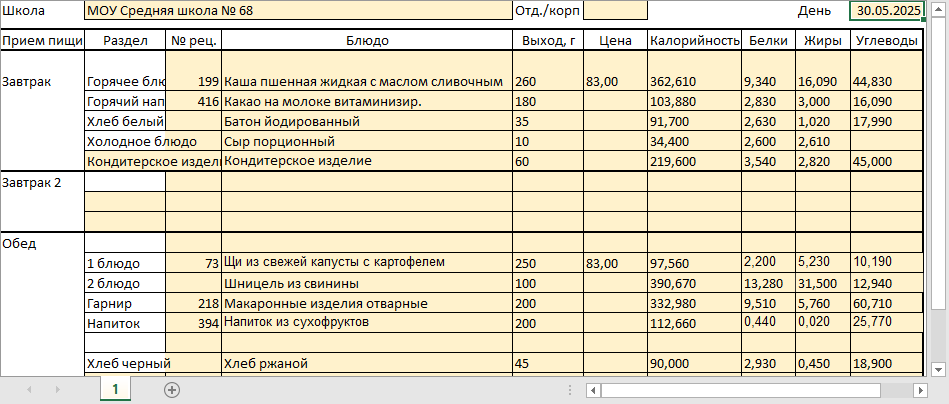This screenshot has height=404, width=949.
Task: Select recipe number 394 cell
Action: 194,323
